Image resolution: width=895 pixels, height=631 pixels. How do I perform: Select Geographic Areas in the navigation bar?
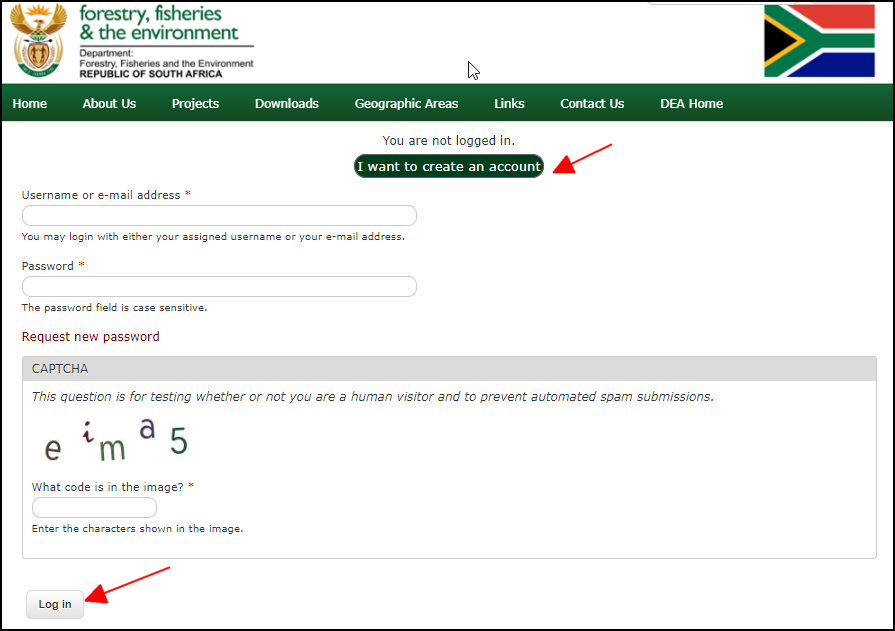pos(406,104)
